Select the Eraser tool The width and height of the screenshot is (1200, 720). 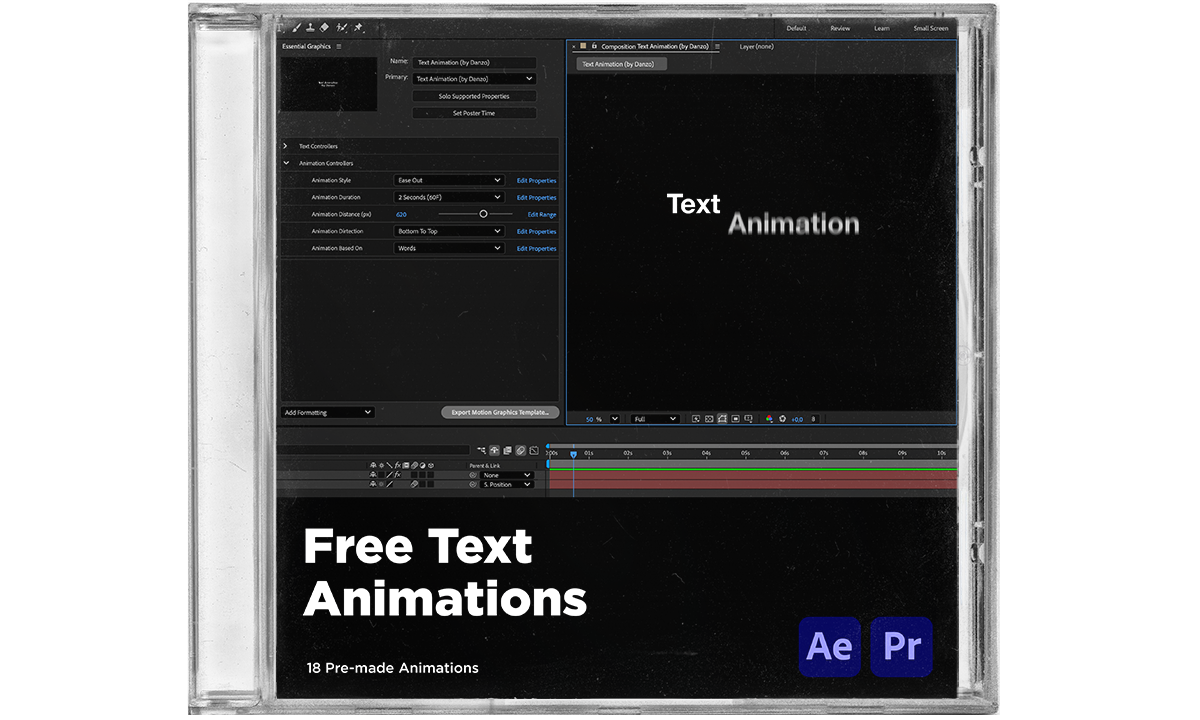(324, 28)
